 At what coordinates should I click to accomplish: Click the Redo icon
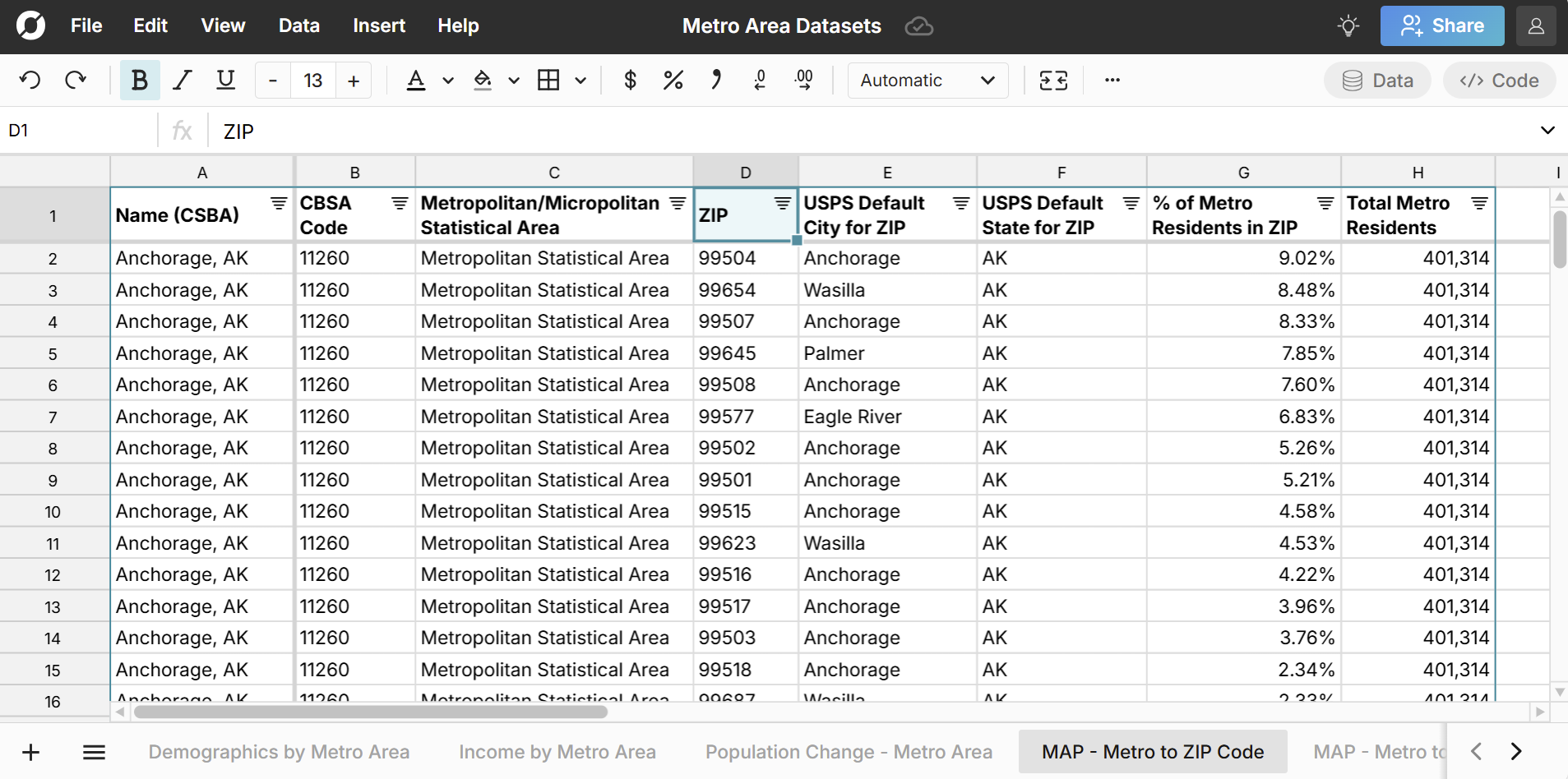76,80
